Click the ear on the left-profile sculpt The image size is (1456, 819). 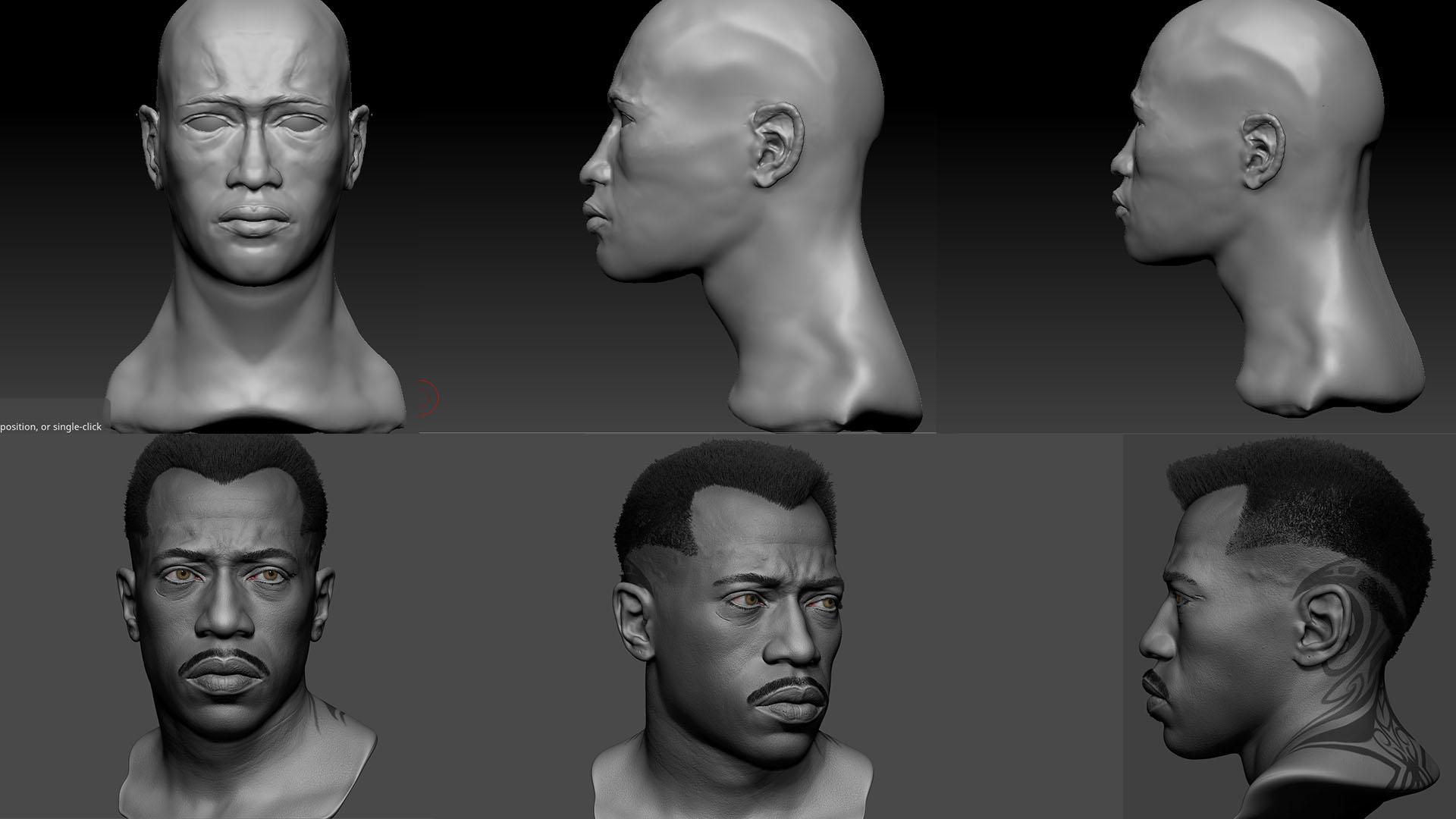click(x=773, y=144)
